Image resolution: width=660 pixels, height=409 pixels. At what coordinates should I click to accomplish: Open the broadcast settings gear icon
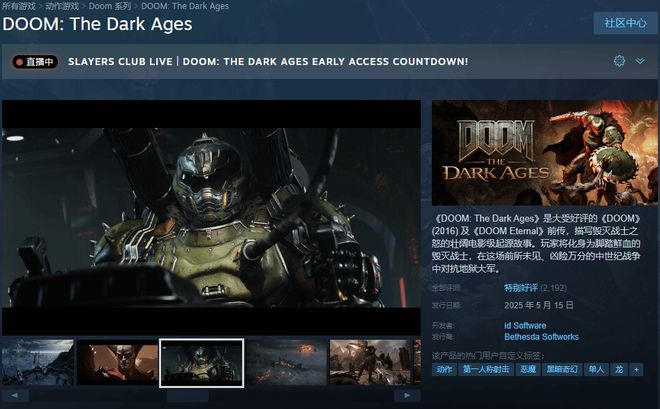(x=619, y=61)
